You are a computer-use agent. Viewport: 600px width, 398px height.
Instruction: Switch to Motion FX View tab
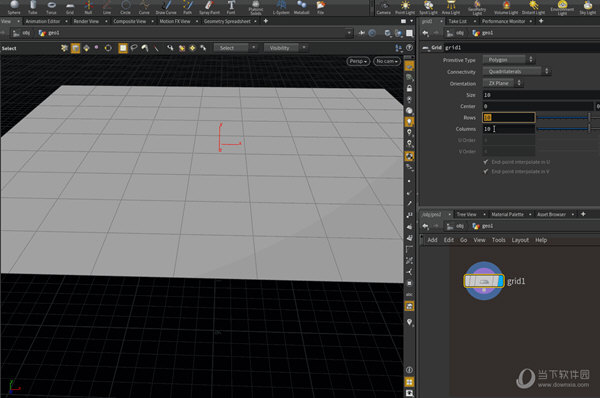coord(175,21)
